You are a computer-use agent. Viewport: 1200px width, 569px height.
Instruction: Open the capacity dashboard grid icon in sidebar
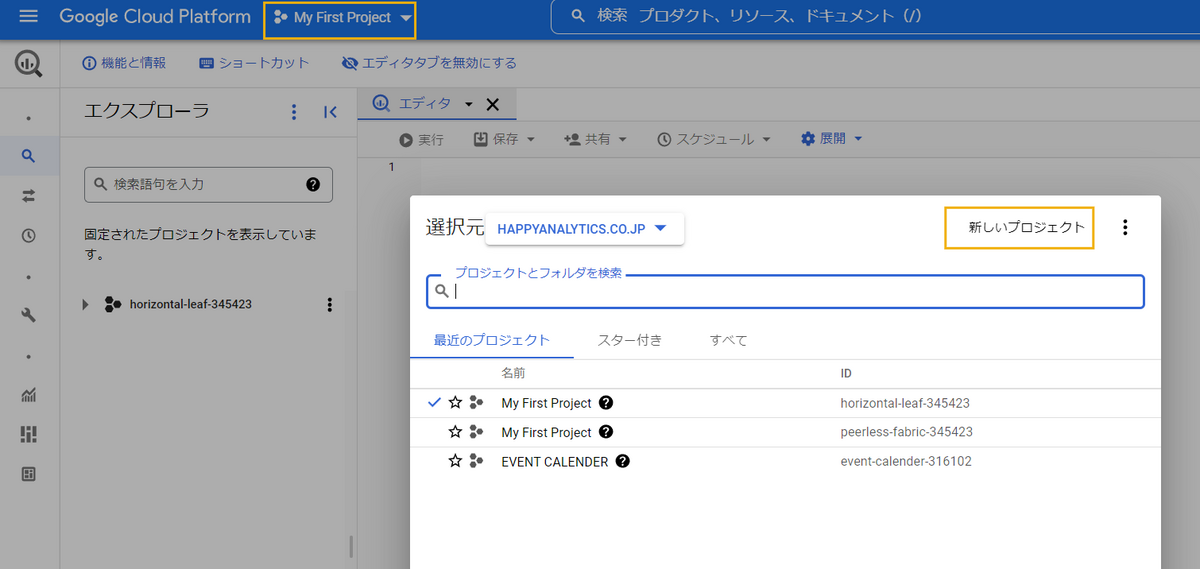point(29,434)
